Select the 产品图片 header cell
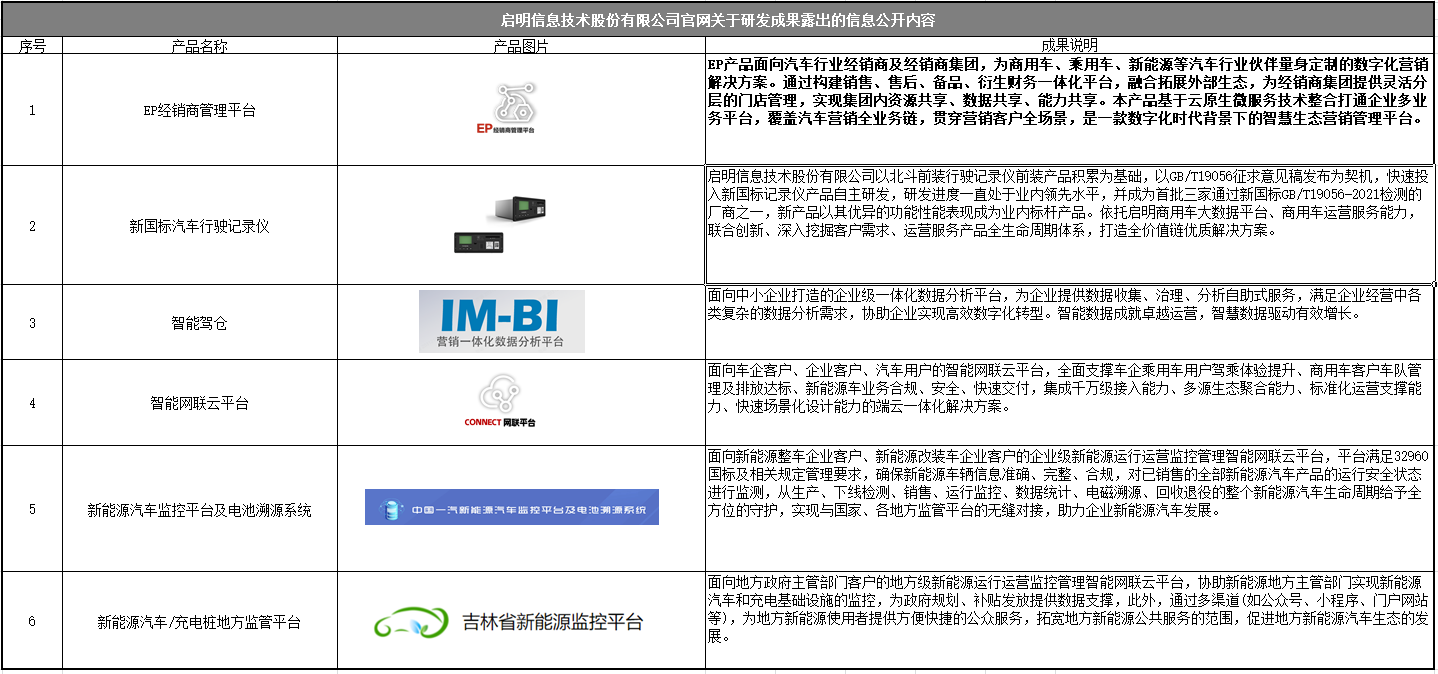Screen dimensions: 1438x674 point(521,46)
